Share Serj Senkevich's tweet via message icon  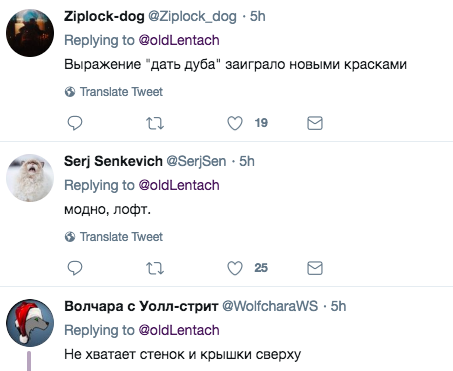point(315,268)
